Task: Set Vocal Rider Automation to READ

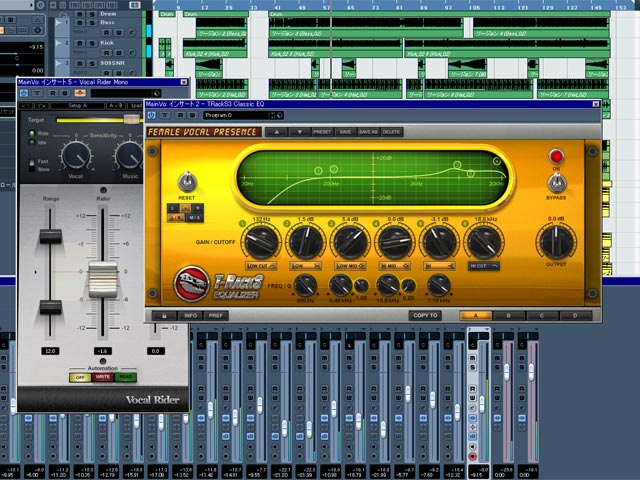Action: point(125,377)
